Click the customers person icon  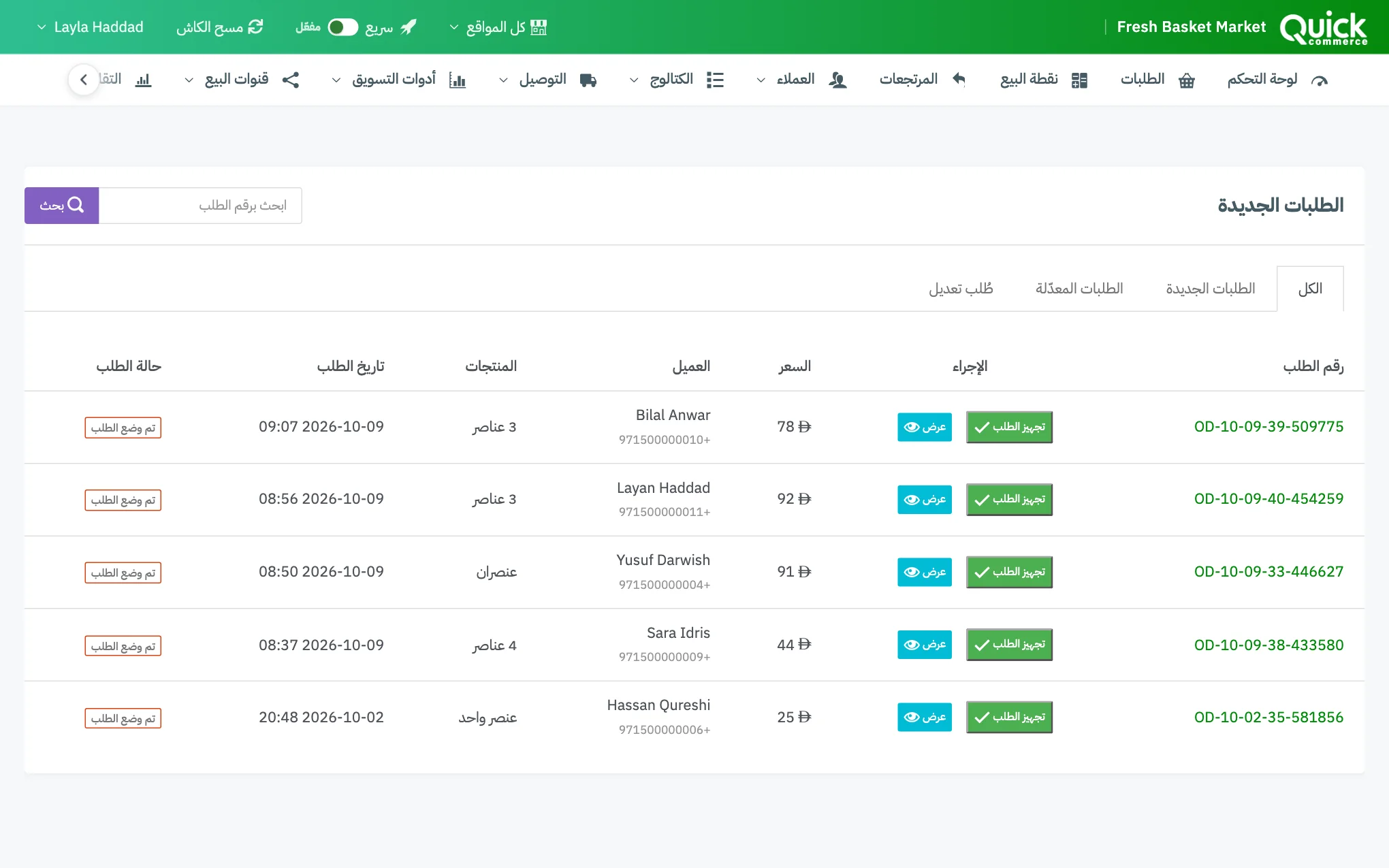pos(837,80)
